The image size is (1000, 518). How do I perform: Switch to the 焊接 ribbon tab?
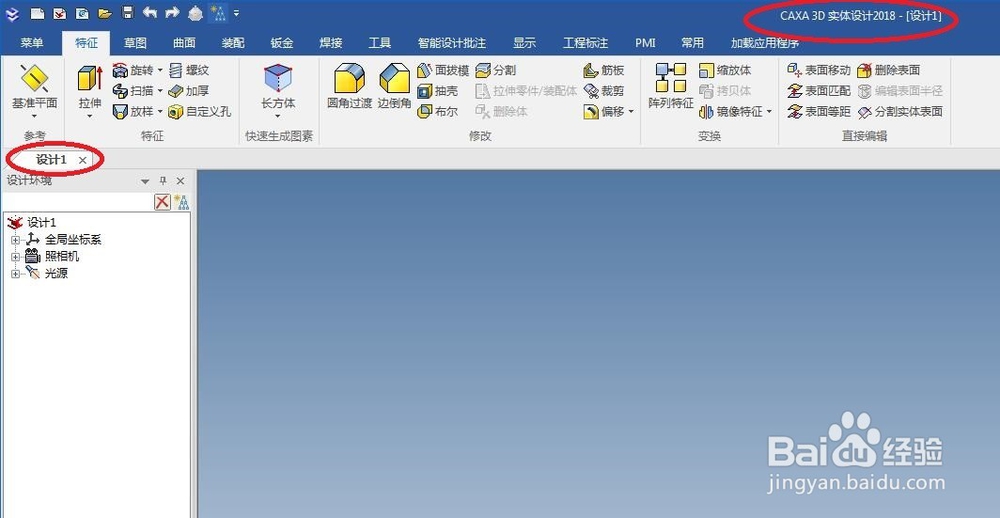pyautogui.click(x=331, y=43)
